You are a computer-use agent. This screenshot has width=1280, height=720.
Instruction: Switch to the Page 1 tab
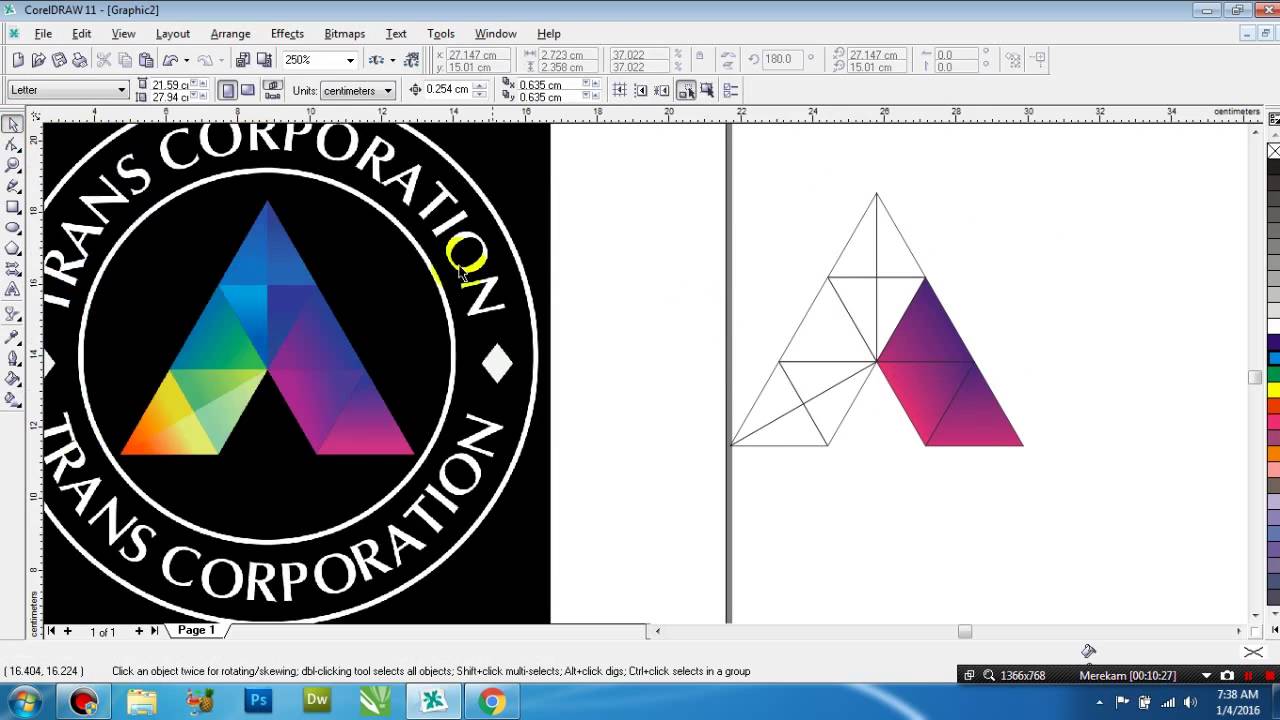point(196,630)
